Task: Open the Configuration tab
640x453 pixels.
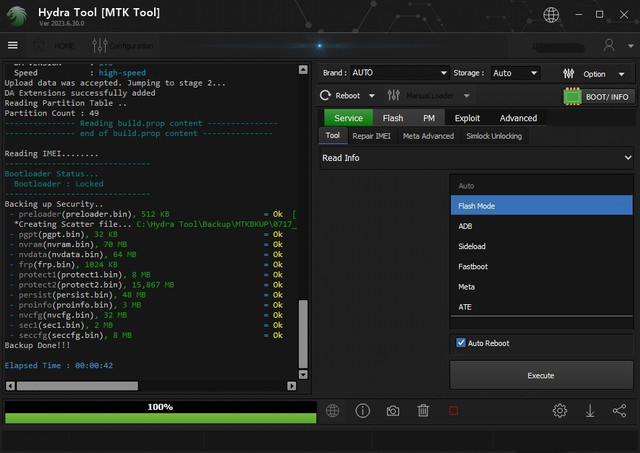Action: pyautogui.click(x=122, y=45)
